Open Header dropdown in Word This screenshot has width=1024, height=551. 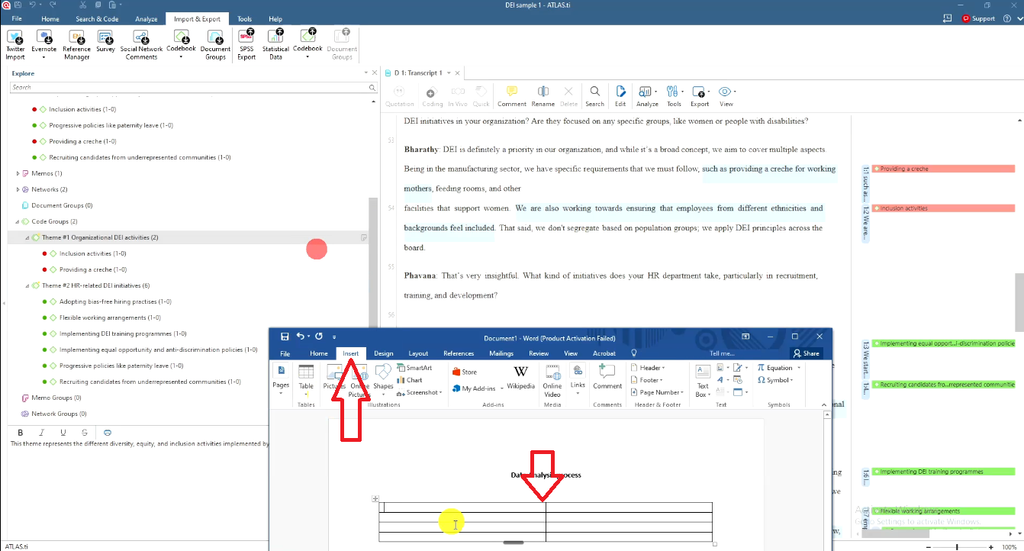[x=647, y=368]
